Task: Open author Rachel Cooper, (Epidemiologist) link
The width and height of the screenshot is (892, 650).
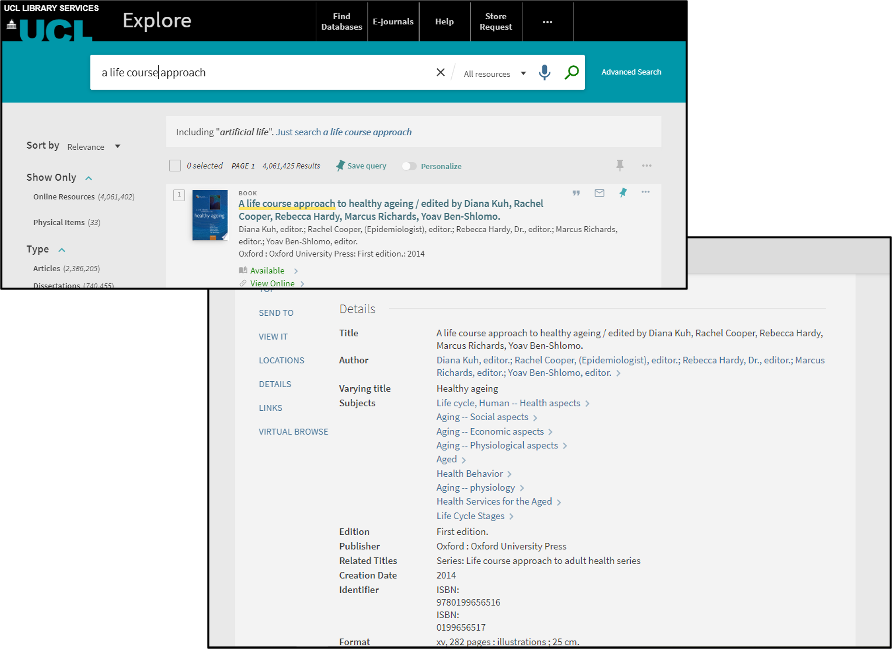Action: 596,360
